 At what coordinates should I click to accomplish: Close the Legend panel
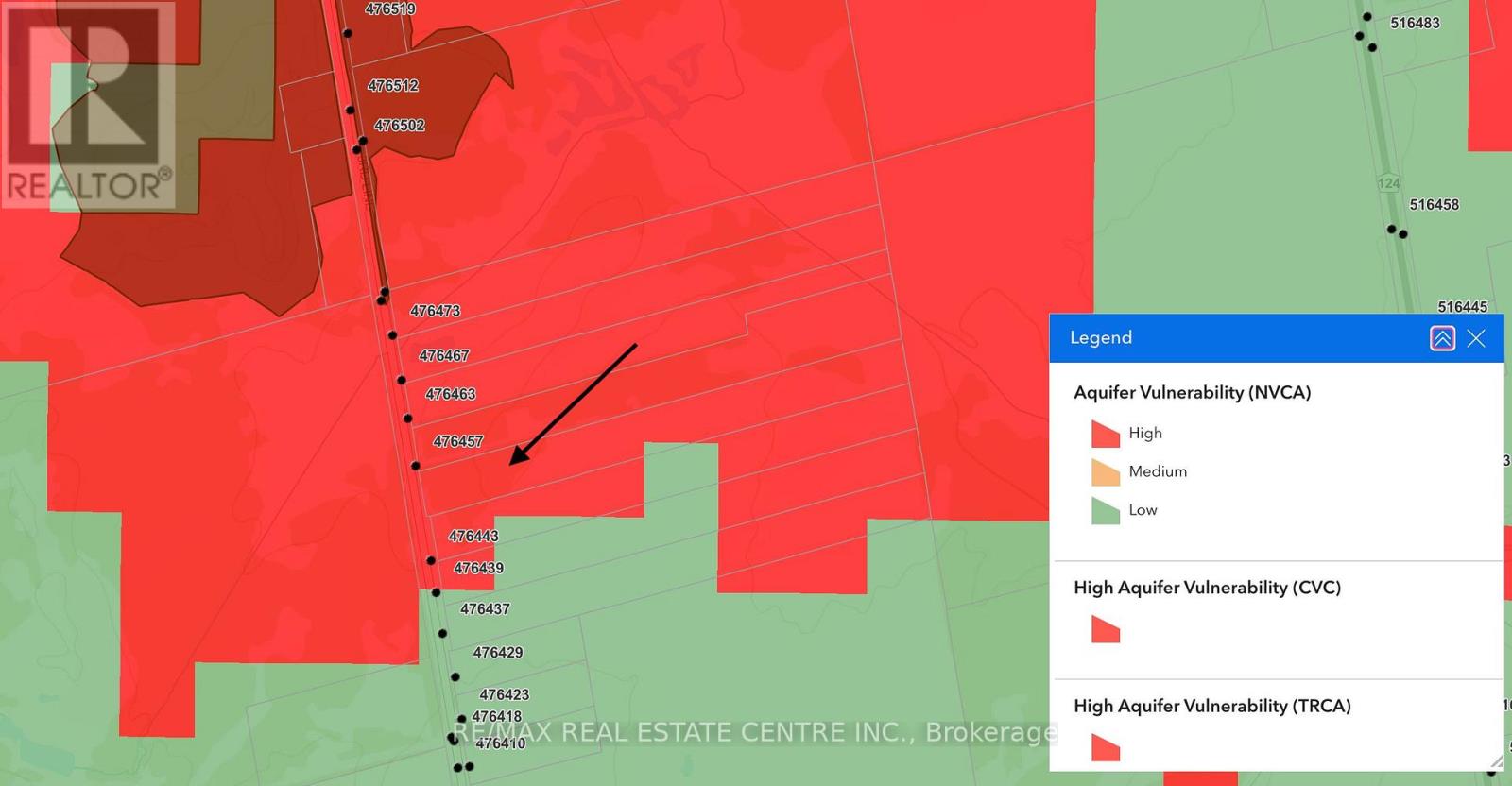coord(1476,338)
